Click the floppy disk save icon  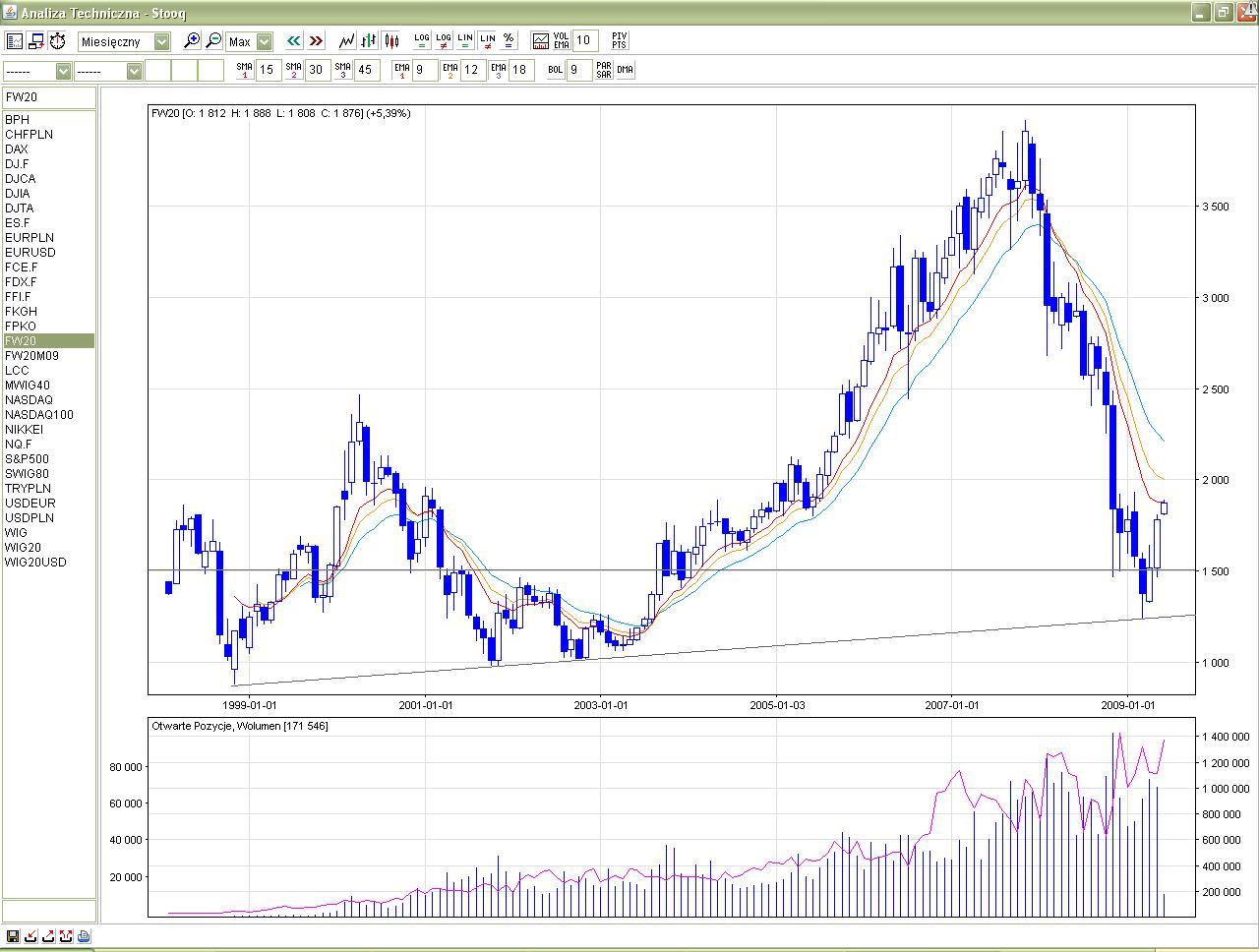[x=13, y=936]
